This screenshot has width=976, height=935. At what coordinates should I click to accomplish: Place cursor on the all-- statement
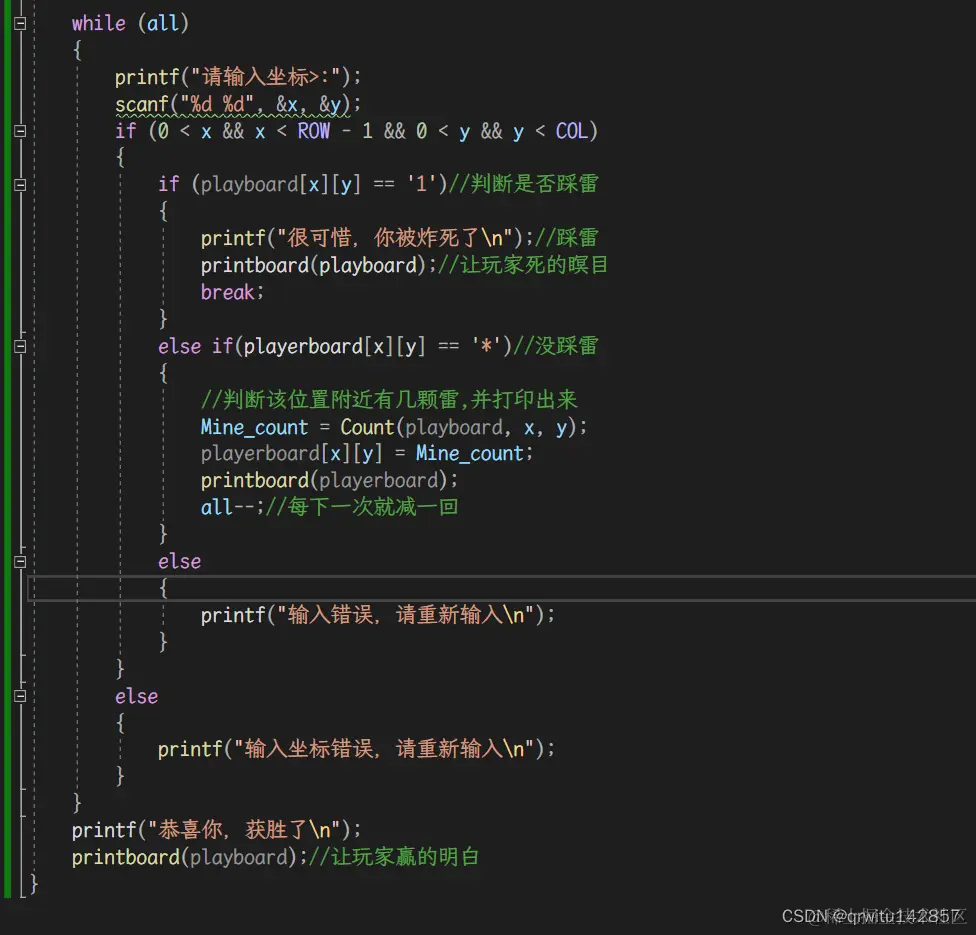click(x=225, y=507)
